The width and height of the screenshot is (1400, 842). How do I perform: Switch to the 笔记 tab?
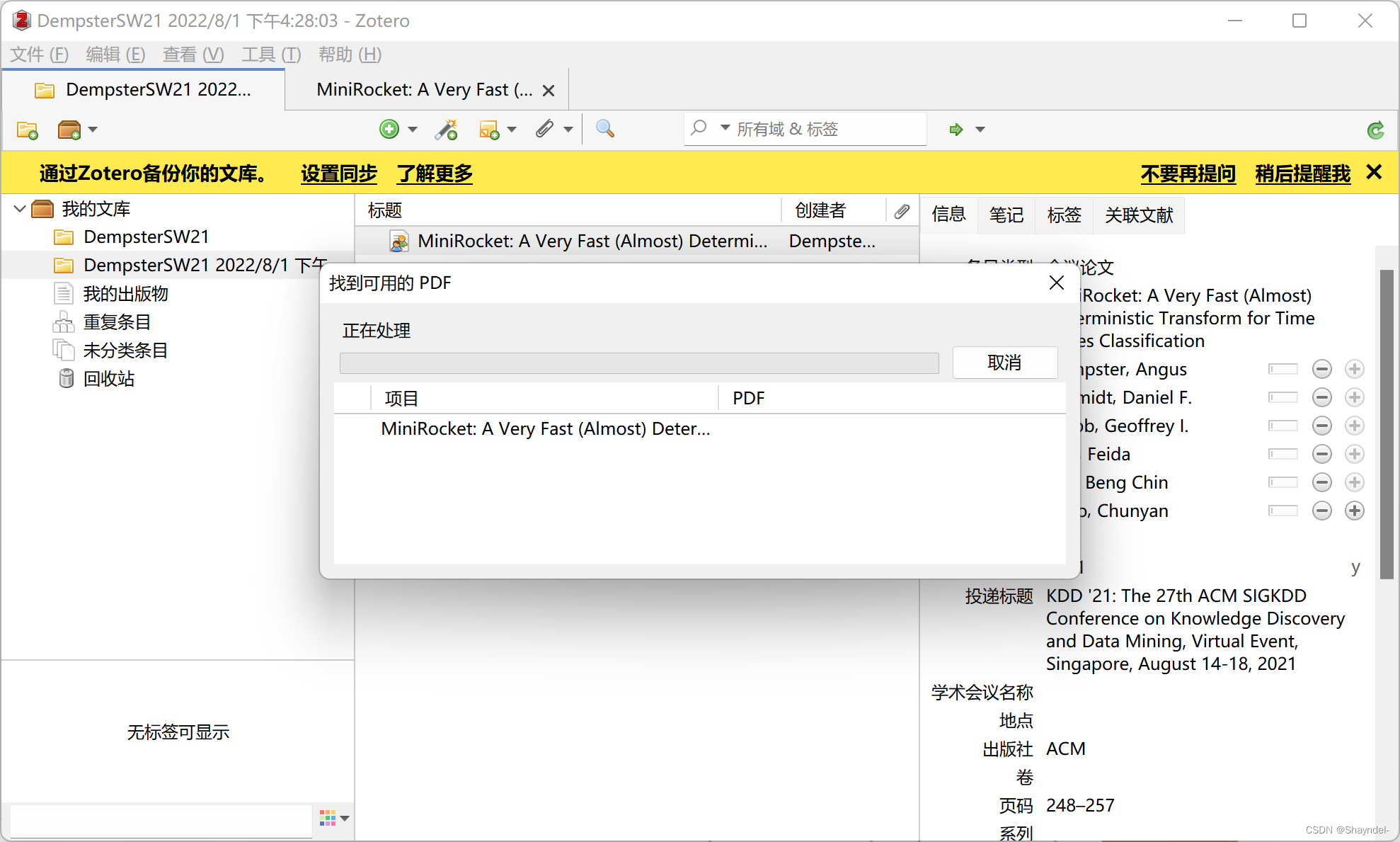click(x=1006, y=215)
